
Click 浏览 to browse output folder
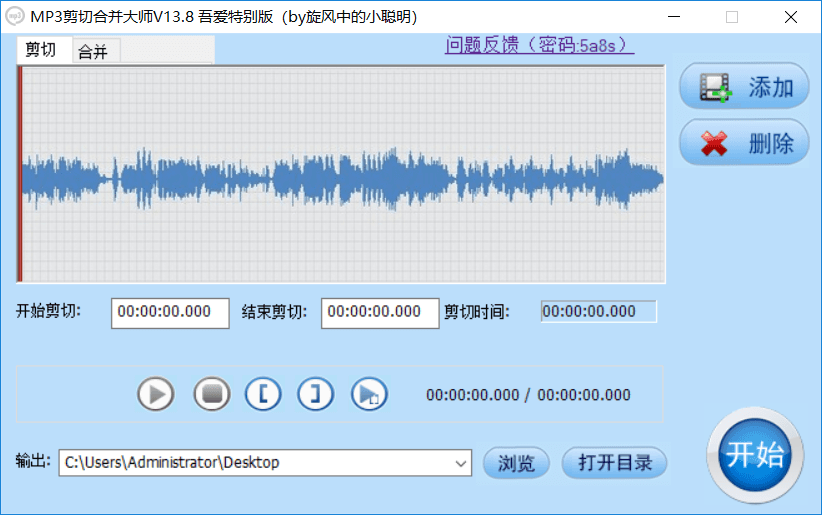tap(517, 463)
